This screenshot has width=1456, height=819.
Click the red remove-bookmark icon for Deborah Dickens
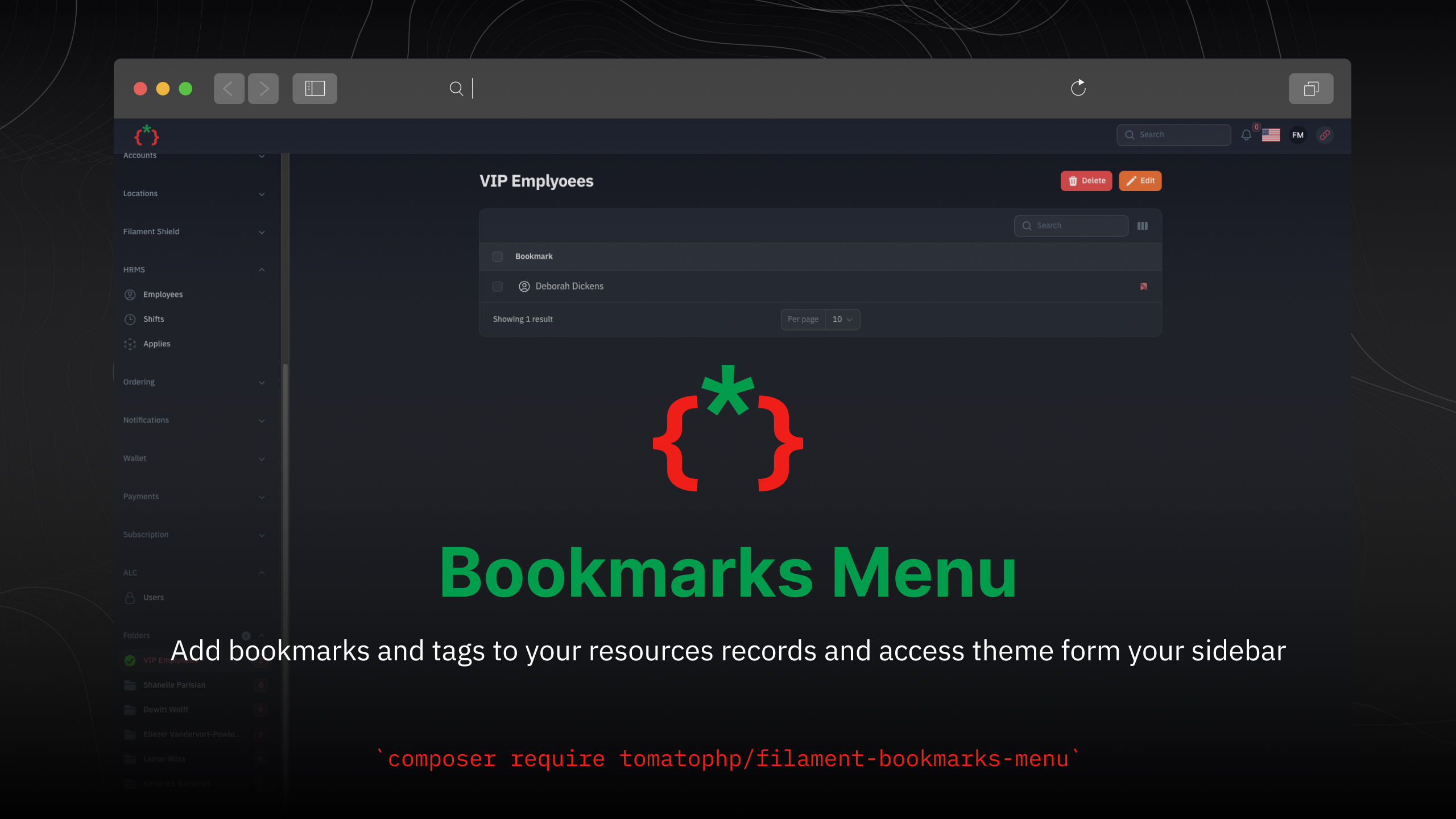(1143, 287)
